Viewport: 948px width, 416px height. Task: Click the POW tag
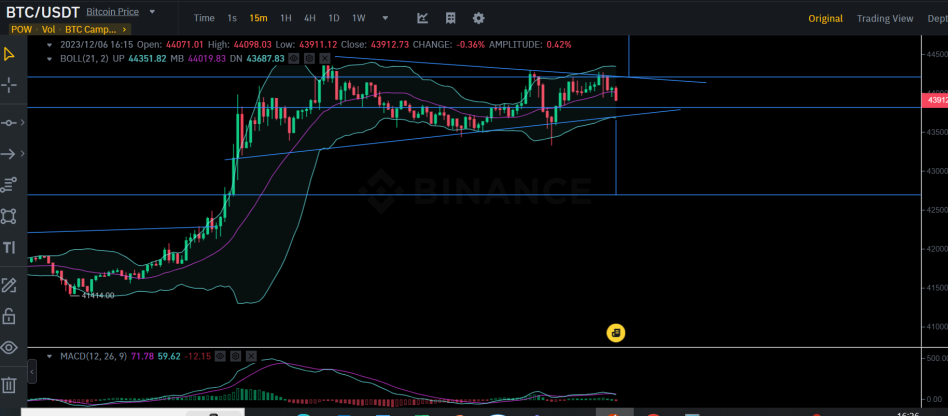tap(21, 29)
